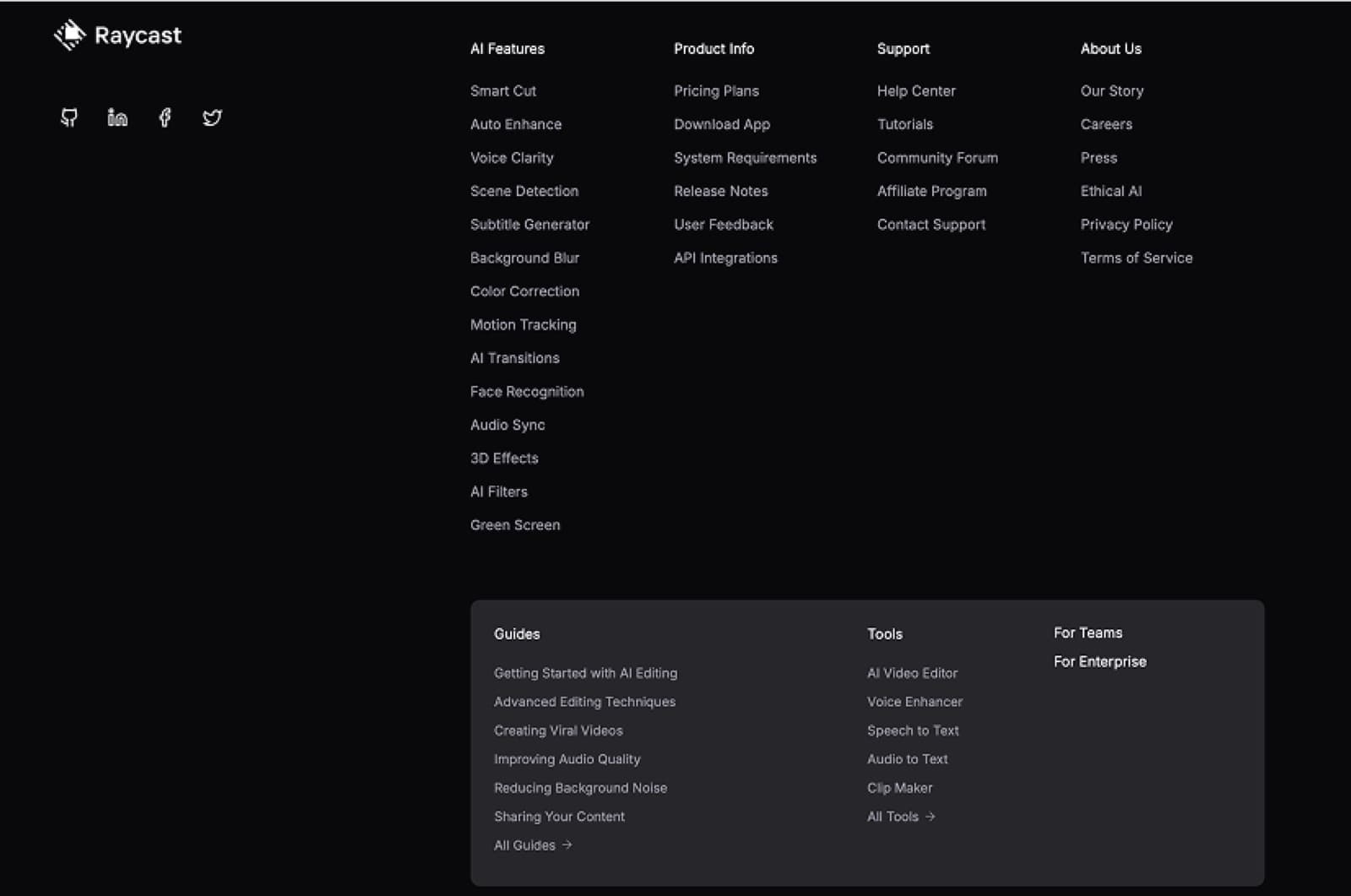
Task: Click the Product Info heading
Action: 713,49
